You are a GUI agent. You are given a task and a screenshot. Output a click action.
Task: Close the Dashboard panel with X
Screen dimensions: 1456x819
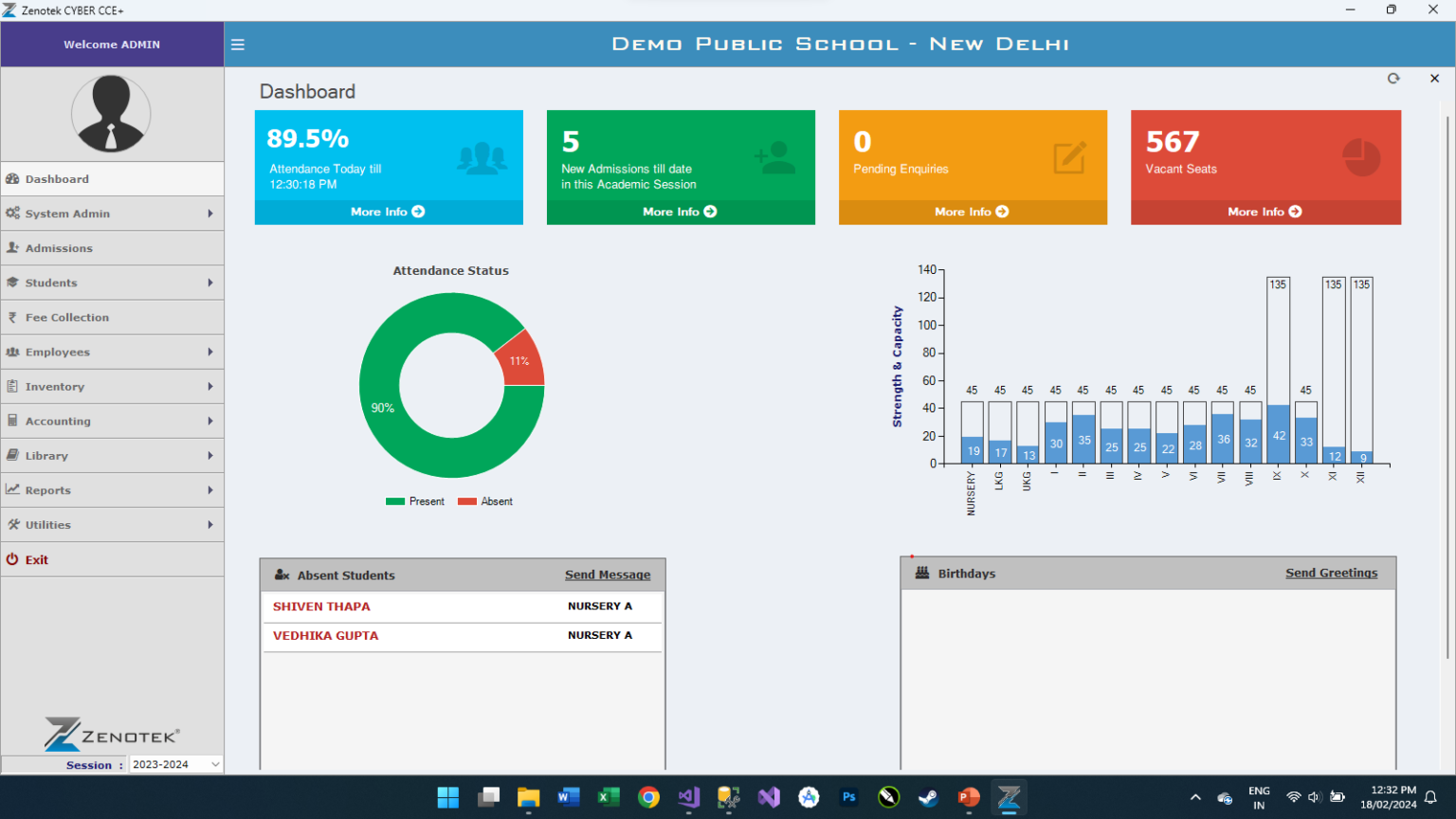pos(1434,79)
